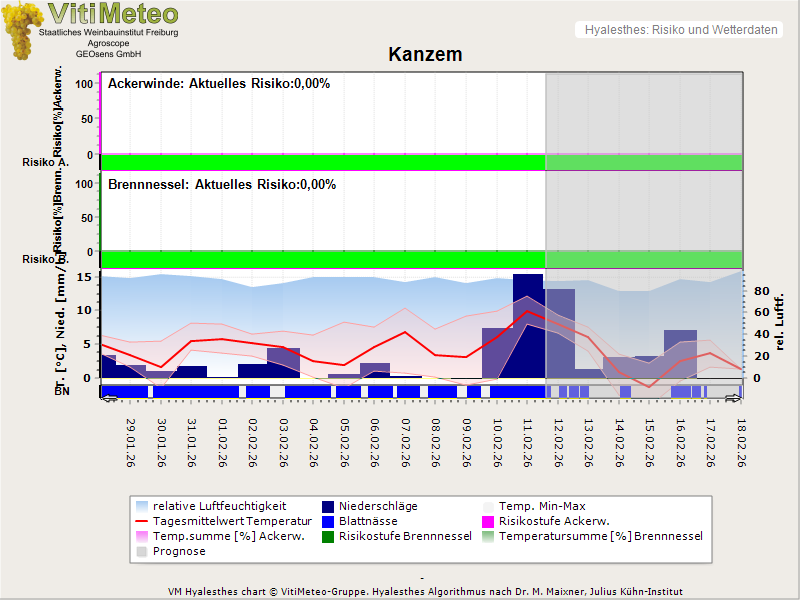Screen dimensions: 800x600
Task: Click the Ackerwinde Aktuelles Risiko heading
Action: [x=219, y=84]
